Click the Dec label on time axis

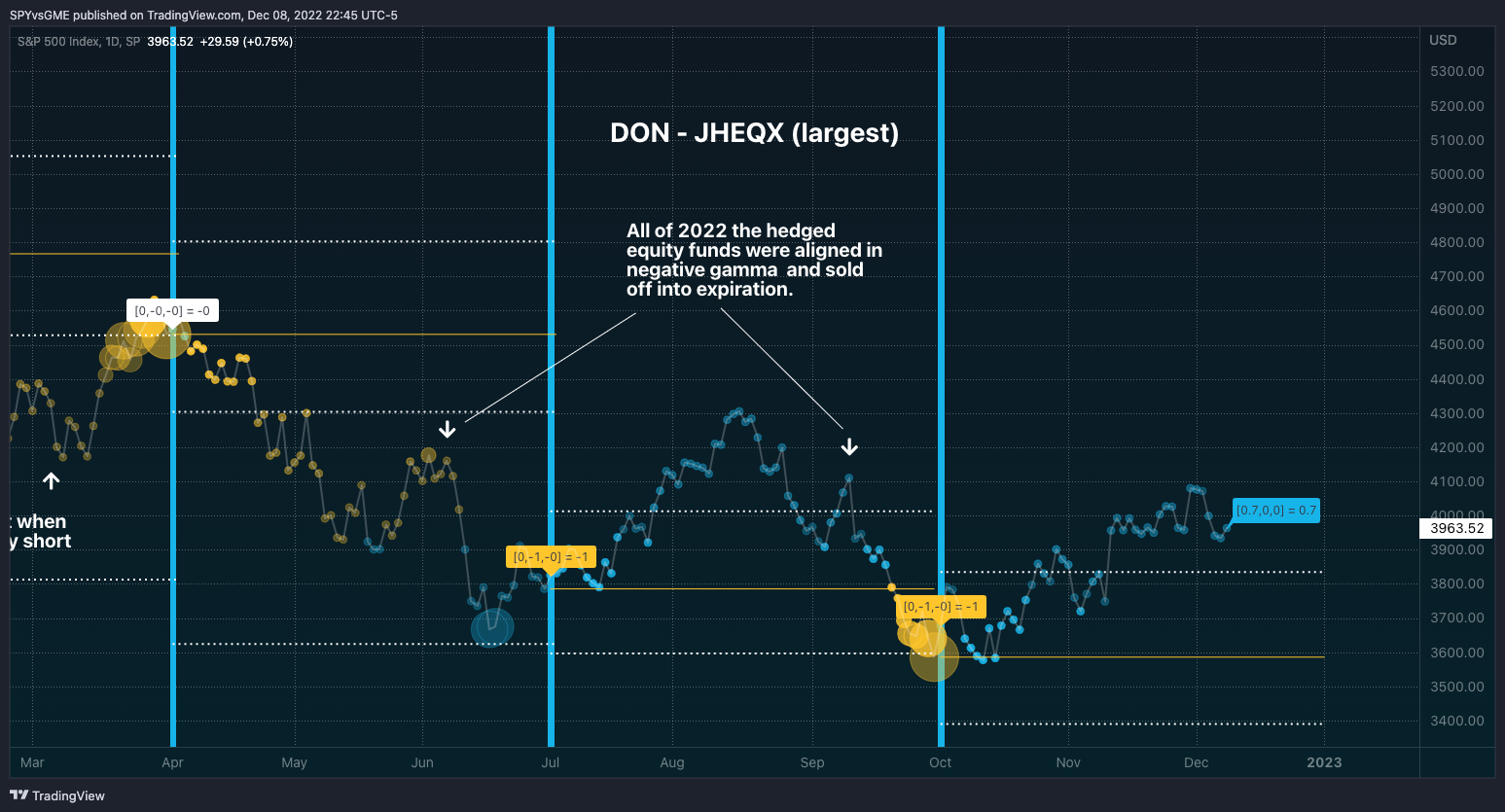click(1197, 762)
